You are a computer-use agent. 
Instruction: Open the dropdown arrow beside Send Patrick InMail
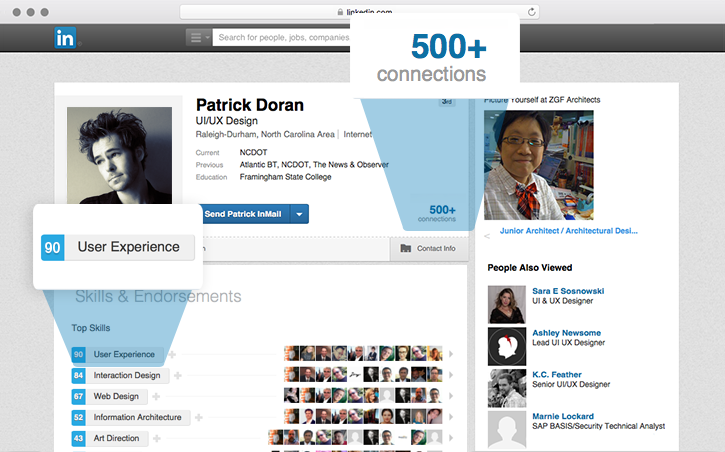(300, 214)
